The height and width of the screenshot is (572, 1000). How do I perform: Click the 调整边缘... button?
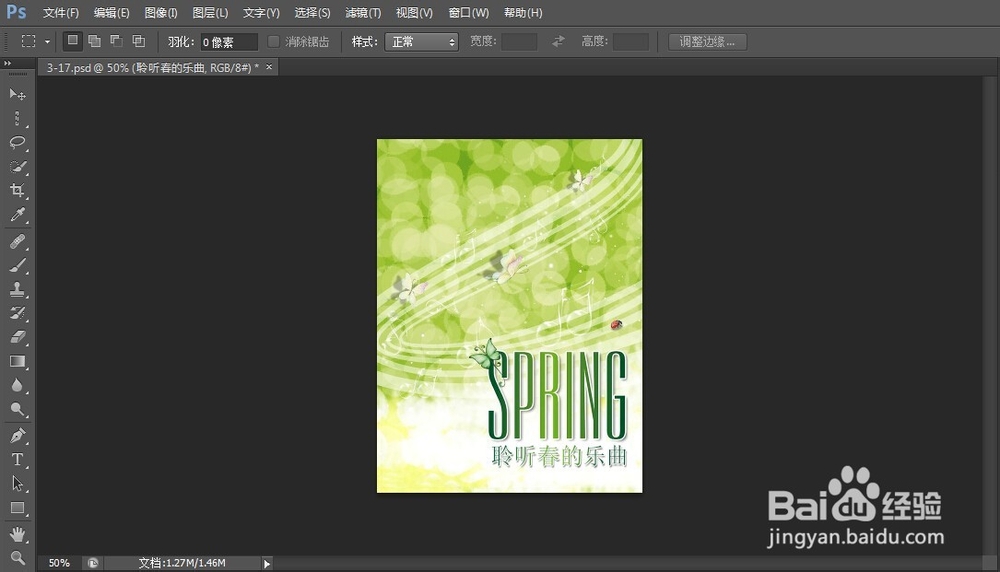coord(707,42)
